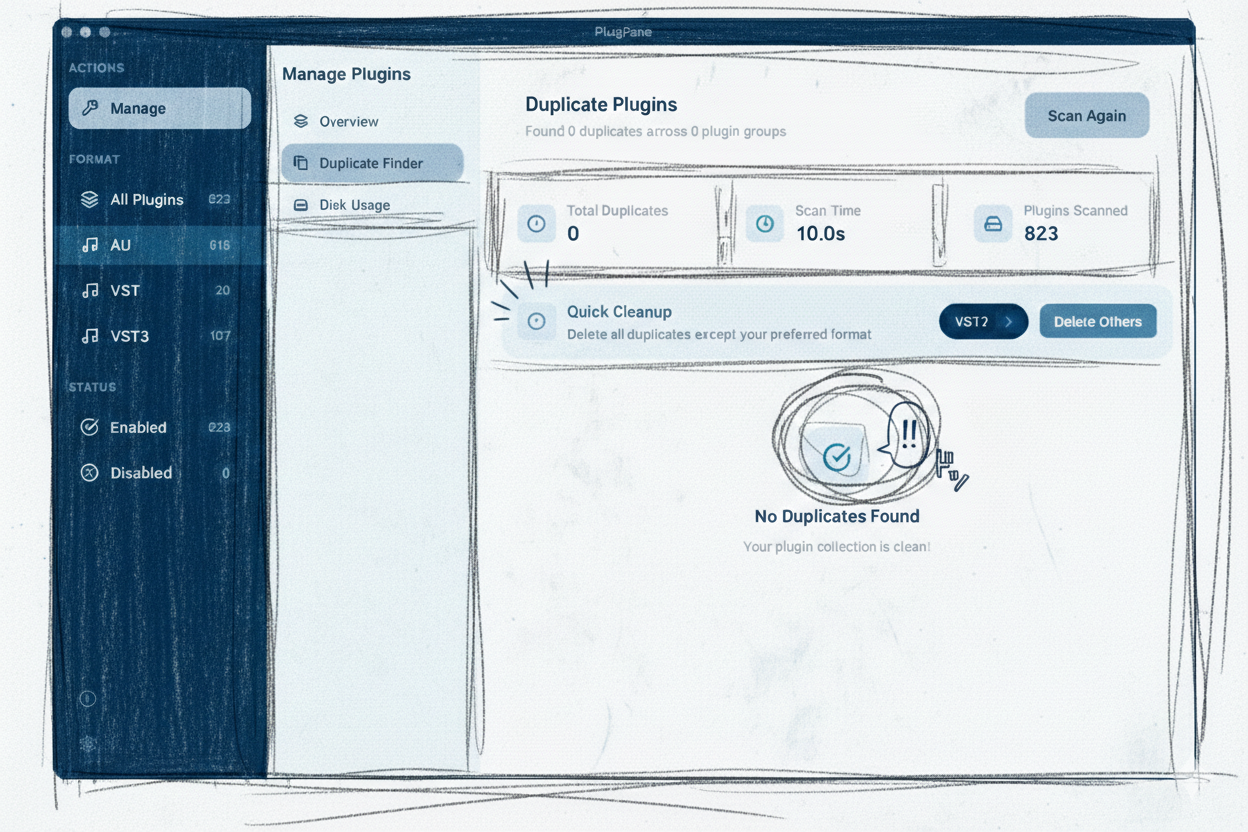This screenshot has height=832, width=1248.
Task: Click the All Plugins stack icon
Action: pos(90,199)
